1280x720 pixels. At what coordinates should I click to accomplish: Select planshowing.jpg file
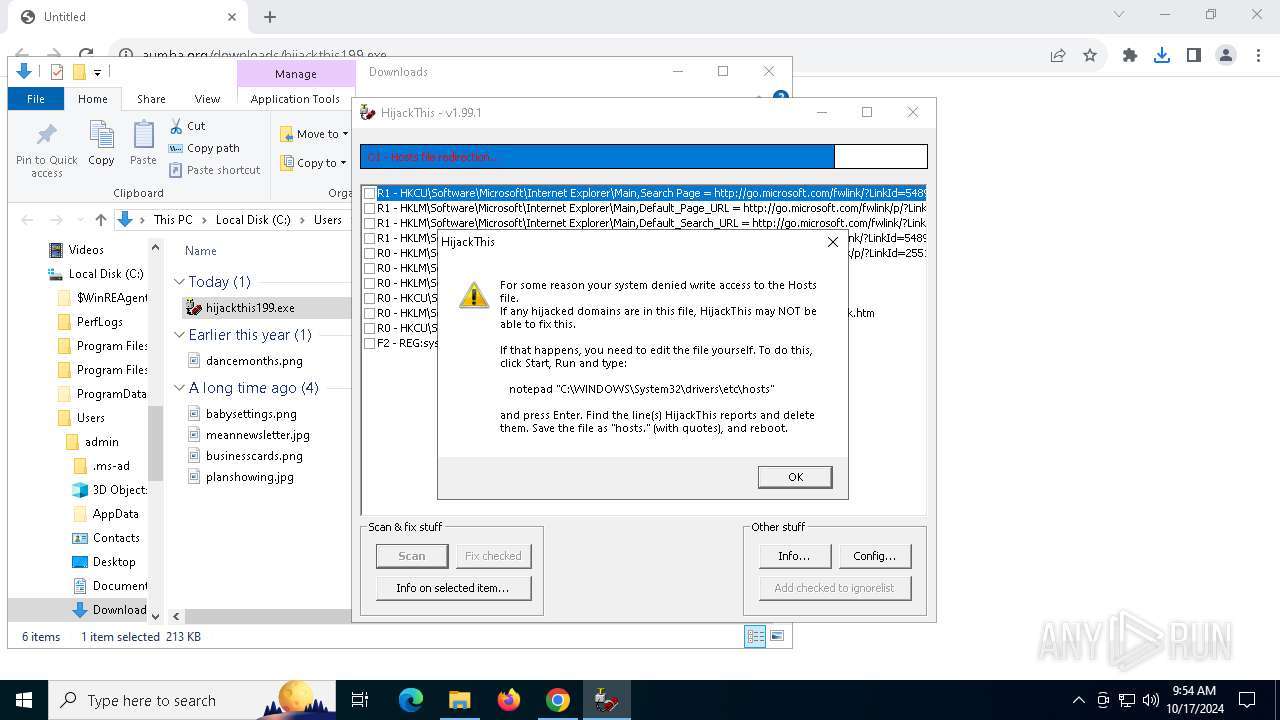[x=250, y=477]
